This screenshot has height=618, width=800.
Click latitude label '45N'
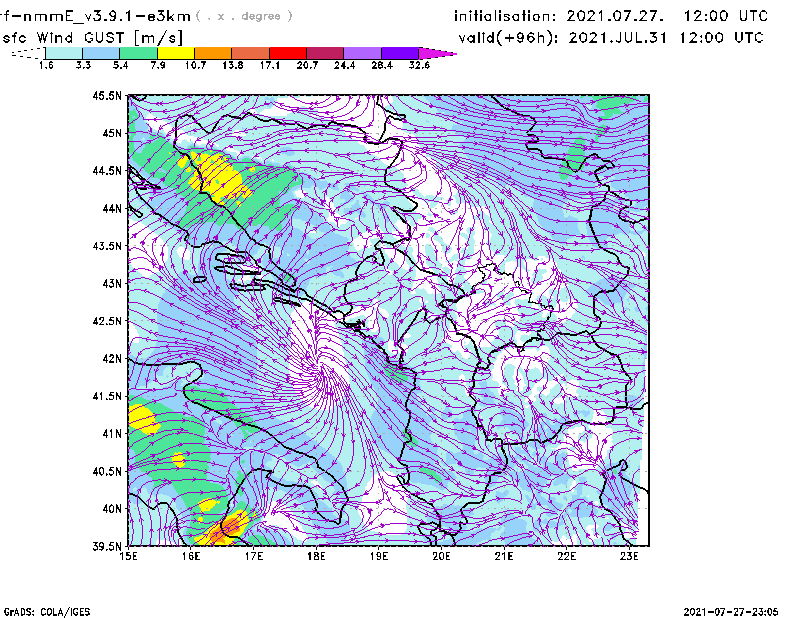112,133
